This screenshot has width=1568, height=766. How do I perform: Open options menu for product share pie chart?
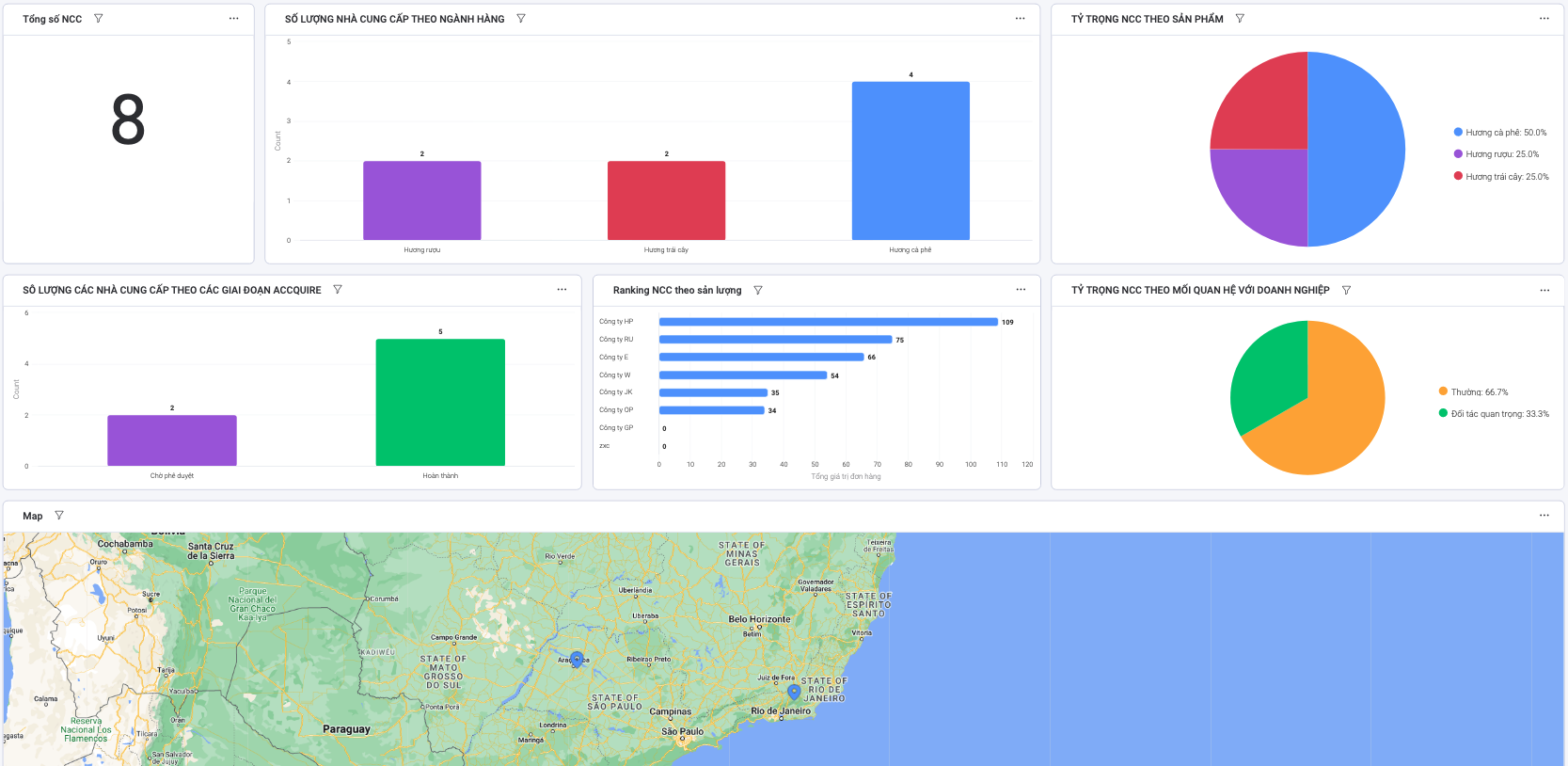(1544, 19)
